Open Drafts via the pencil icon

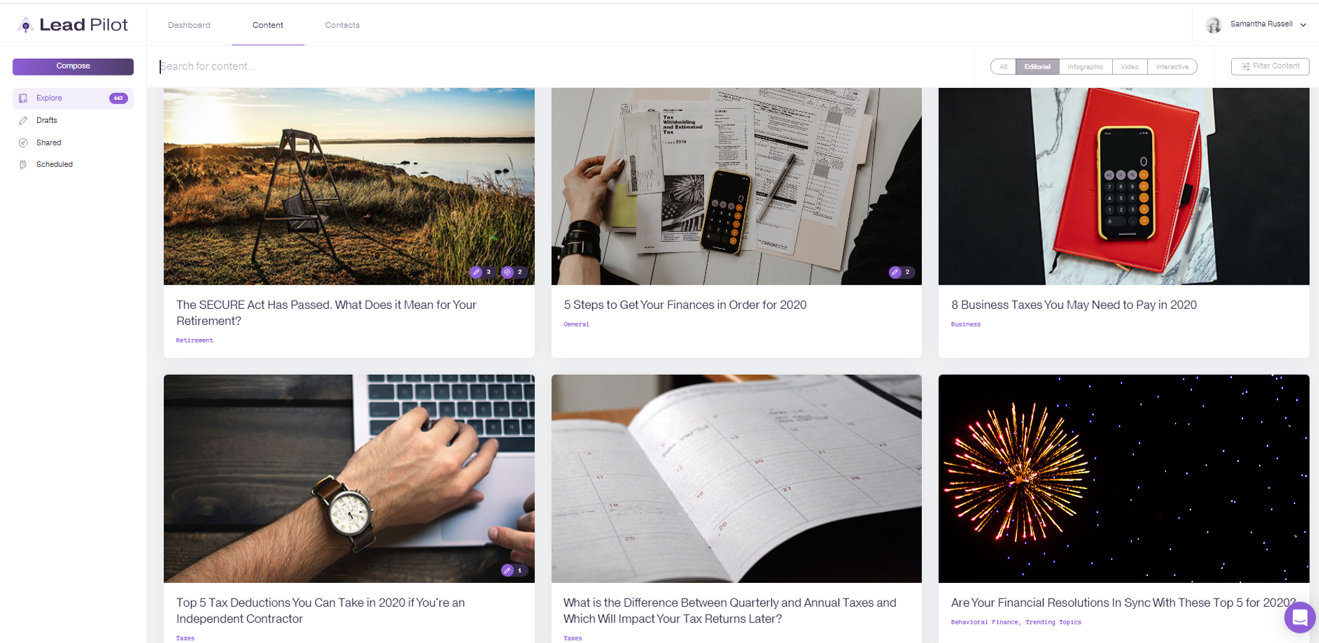click(23, 120)
